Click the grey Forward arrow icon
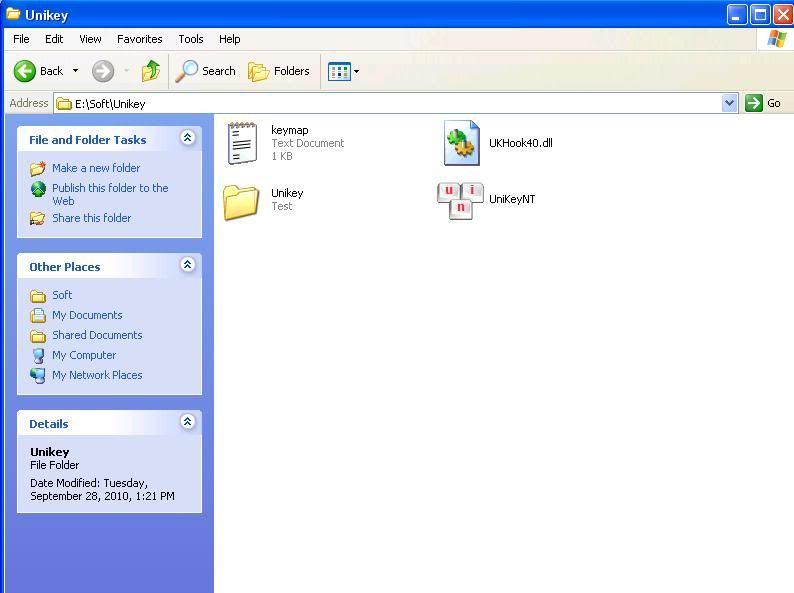 [x=103, y=71]
